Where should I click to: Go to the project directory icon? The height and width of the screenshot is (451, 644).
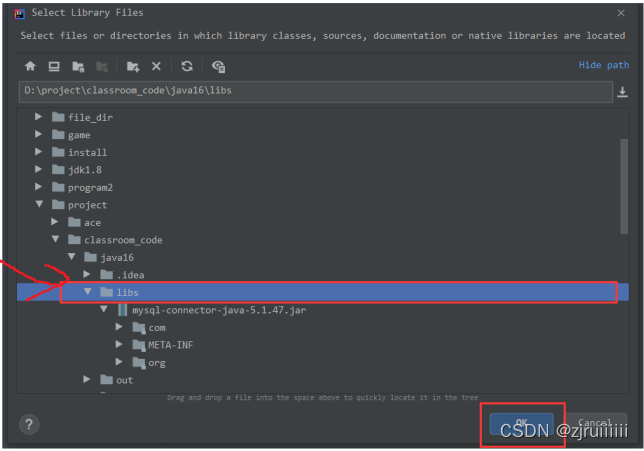click(x=78, y=67)
